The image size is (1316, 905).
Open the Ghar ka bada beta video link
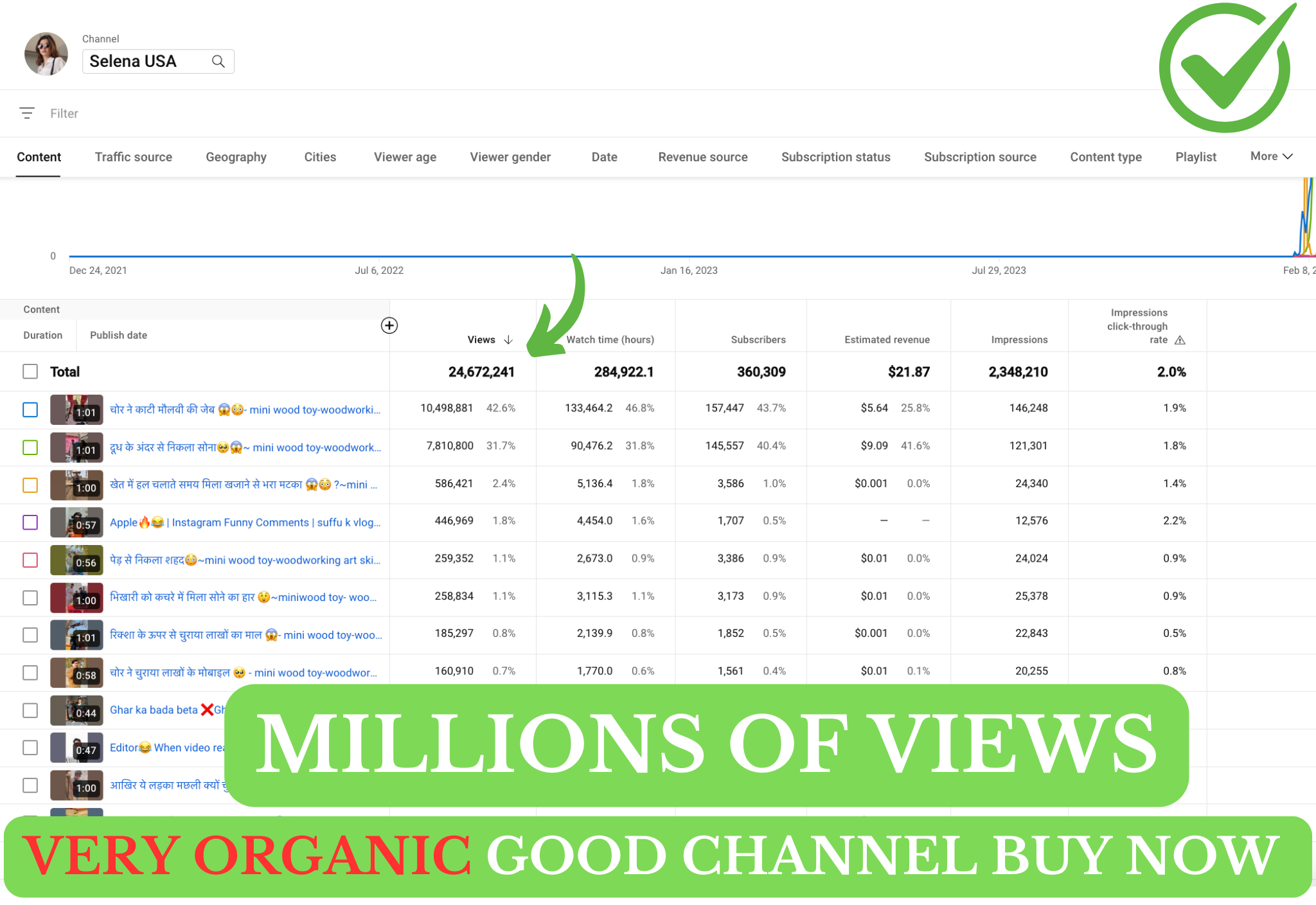coord(154,710)
